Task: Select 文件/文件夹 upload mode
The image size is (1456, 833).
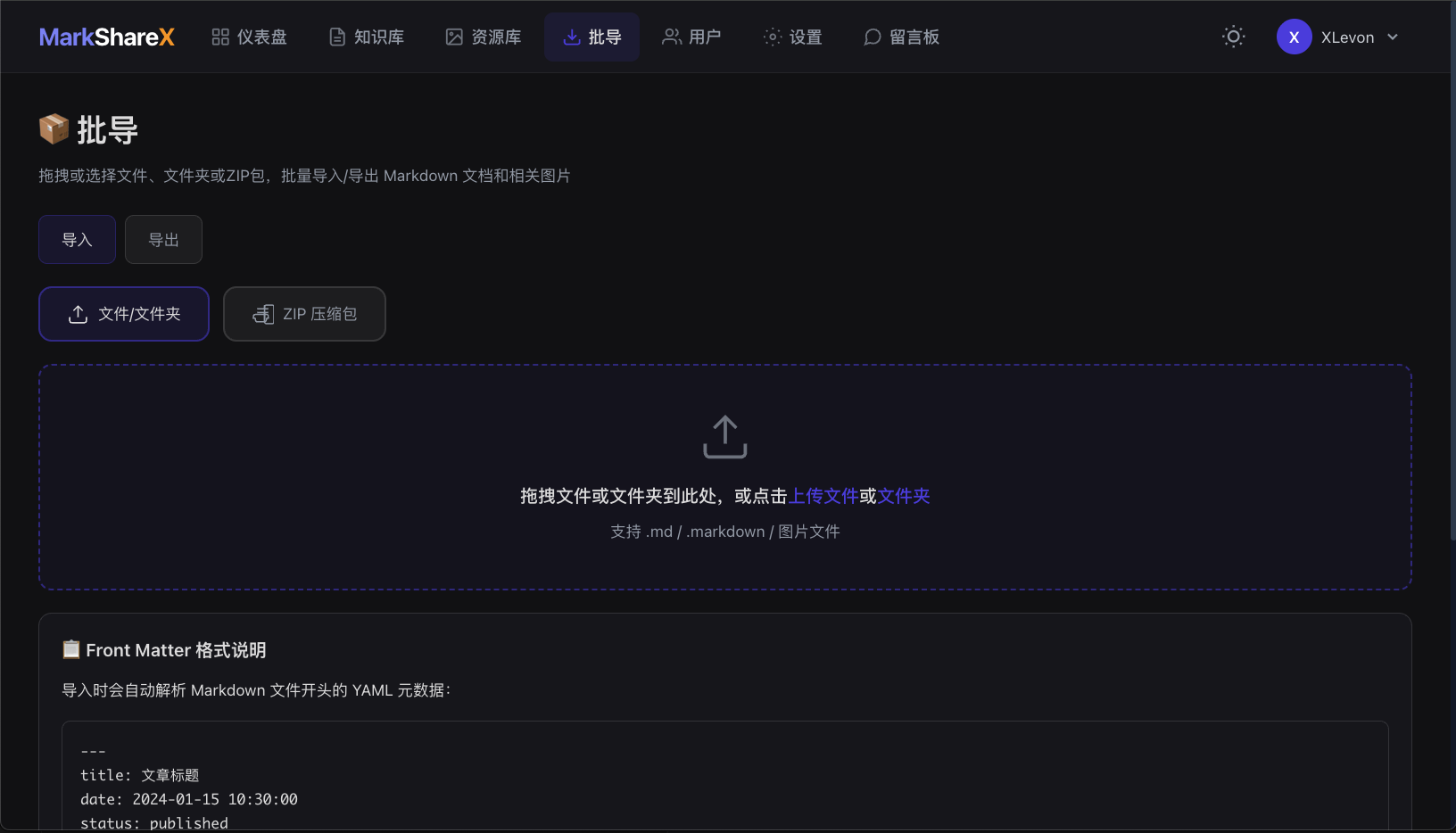Action: point(124,314)
